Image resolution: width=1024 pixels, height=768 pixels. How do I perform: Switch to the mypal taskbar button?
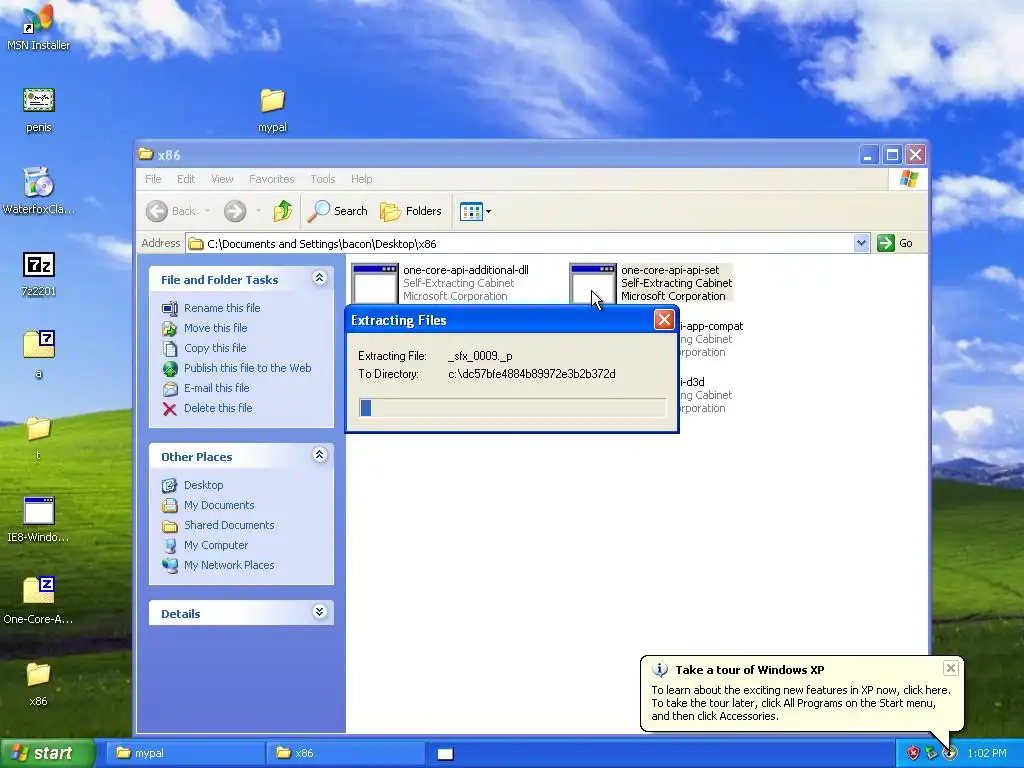point(185,753)
